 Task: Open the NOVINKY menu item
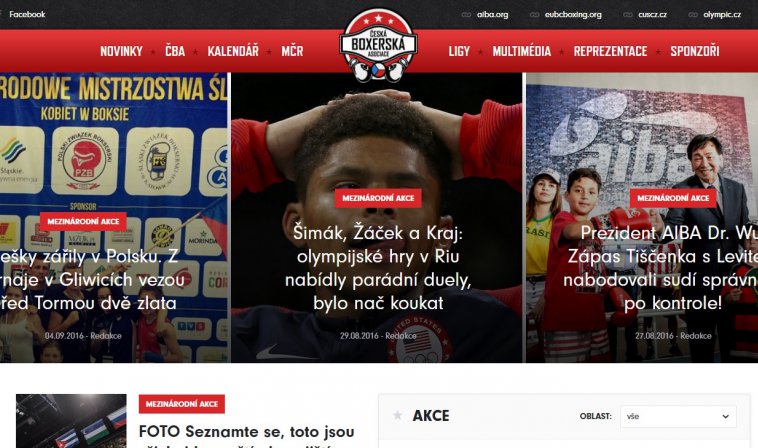point(121,51)
